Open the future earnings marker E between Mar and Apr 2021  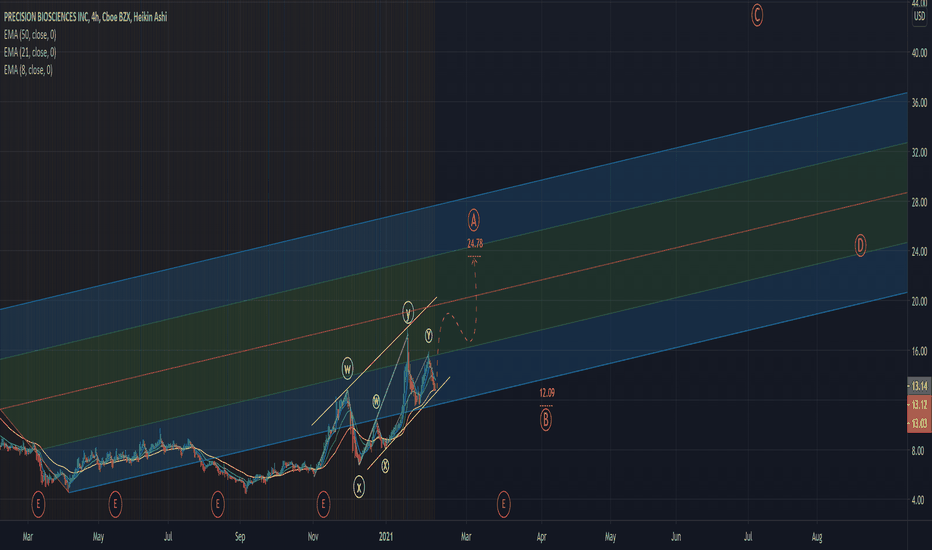pyautogui.click(x=503, y=505)
